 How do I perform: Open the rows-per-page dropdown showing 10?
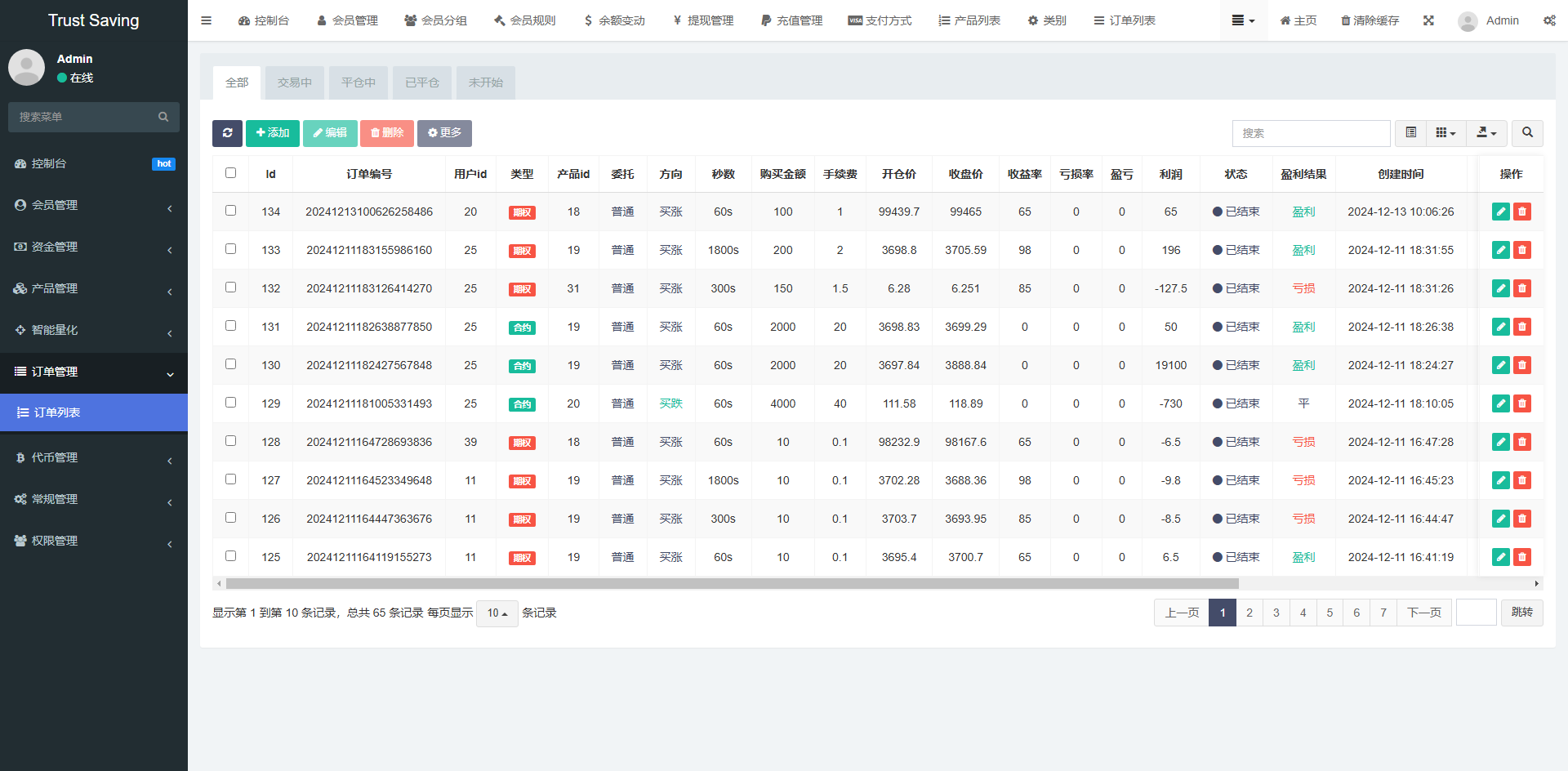tap(497, 613)
